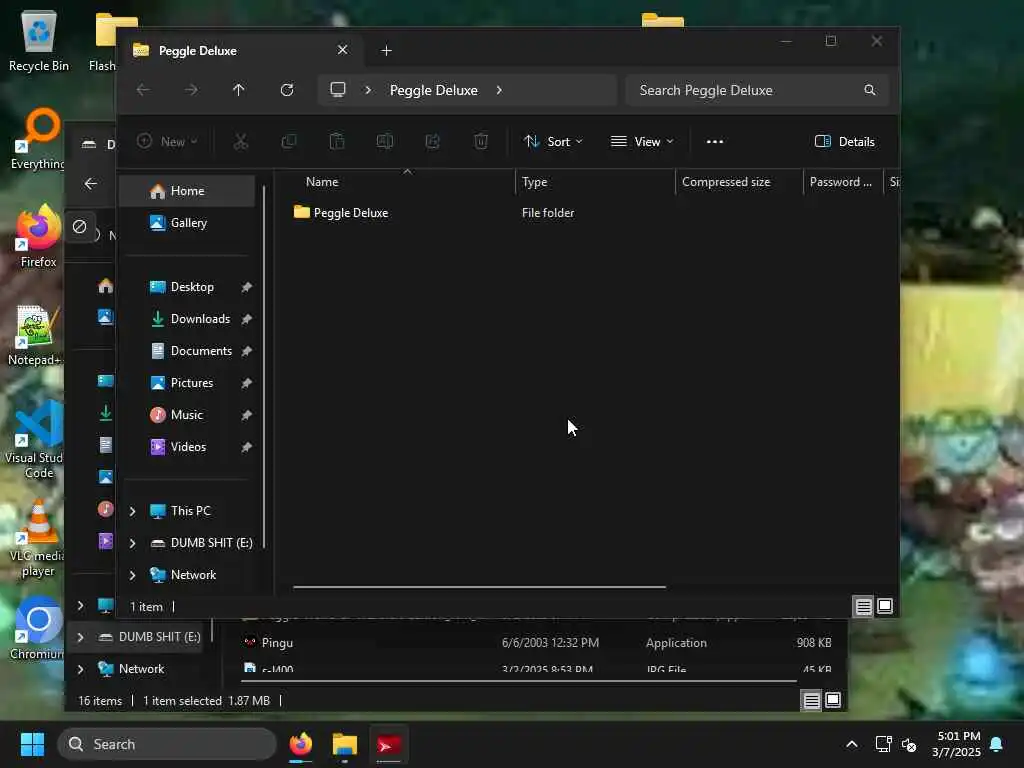The width and height of the screenshot is (1024, 768).
Task: Click horizontal scrollbar in file list
Action: pos(479,587)
